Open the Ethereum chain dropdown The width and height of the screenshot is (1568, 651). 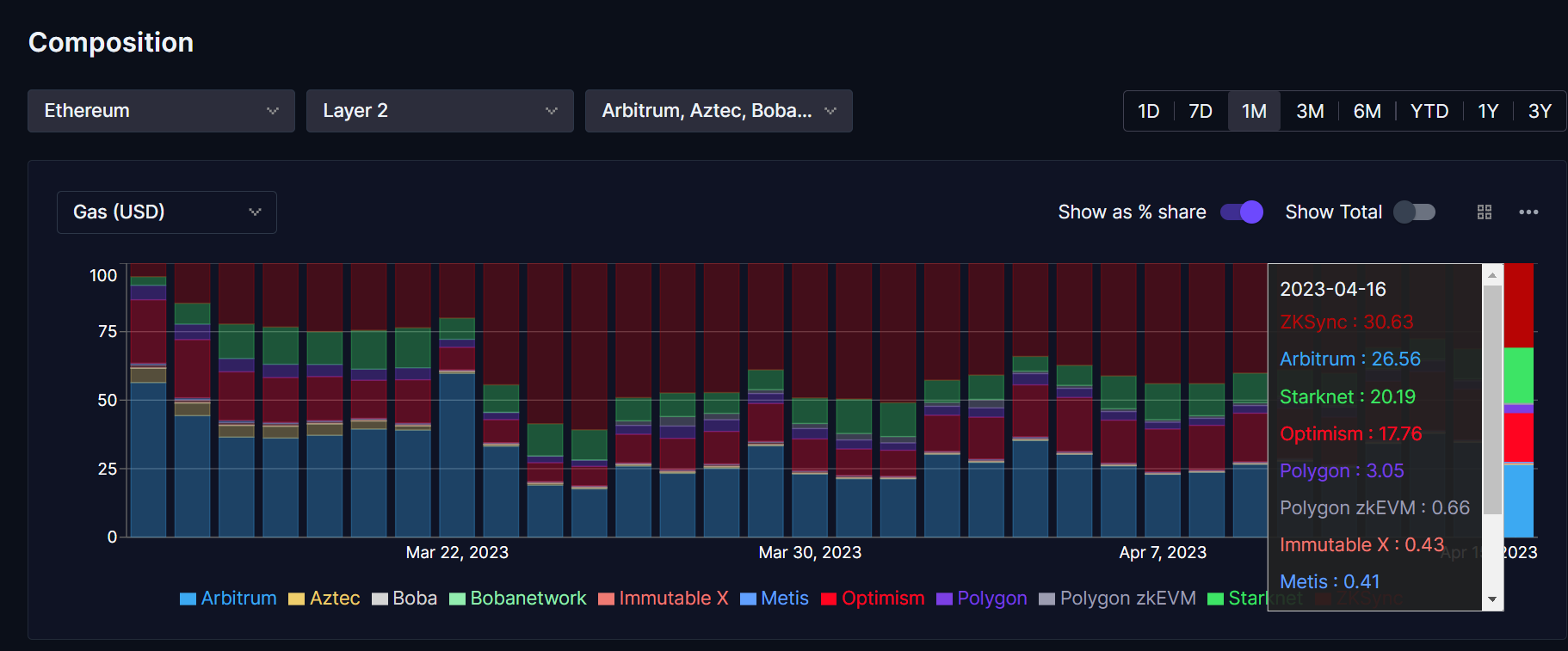point(161,111)
